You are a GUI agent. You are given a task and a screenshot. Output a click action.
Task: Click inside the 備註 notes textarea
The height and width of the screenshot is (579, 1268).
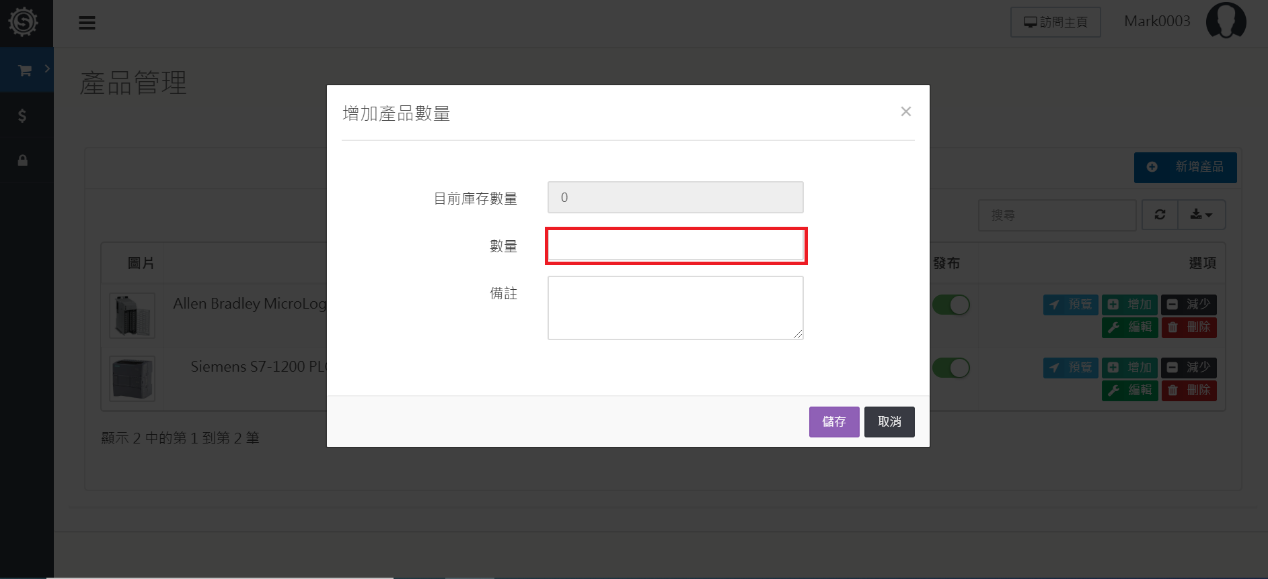click(675, 308)
